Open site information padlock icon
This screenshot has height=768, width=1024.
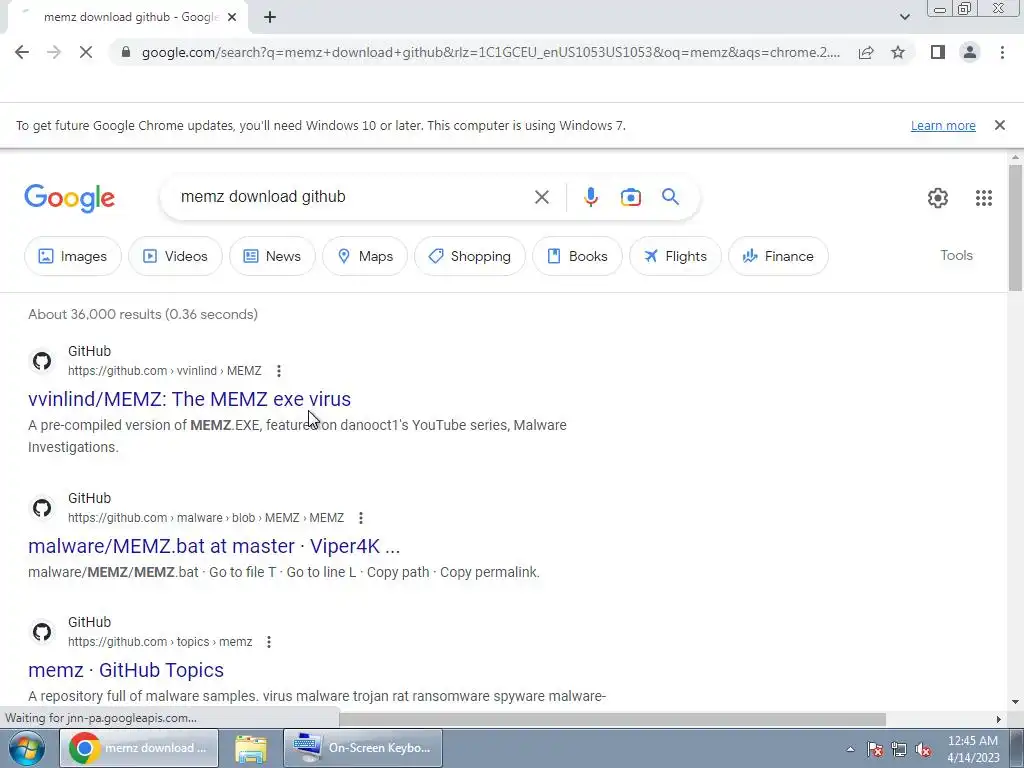tap(126, 52)
